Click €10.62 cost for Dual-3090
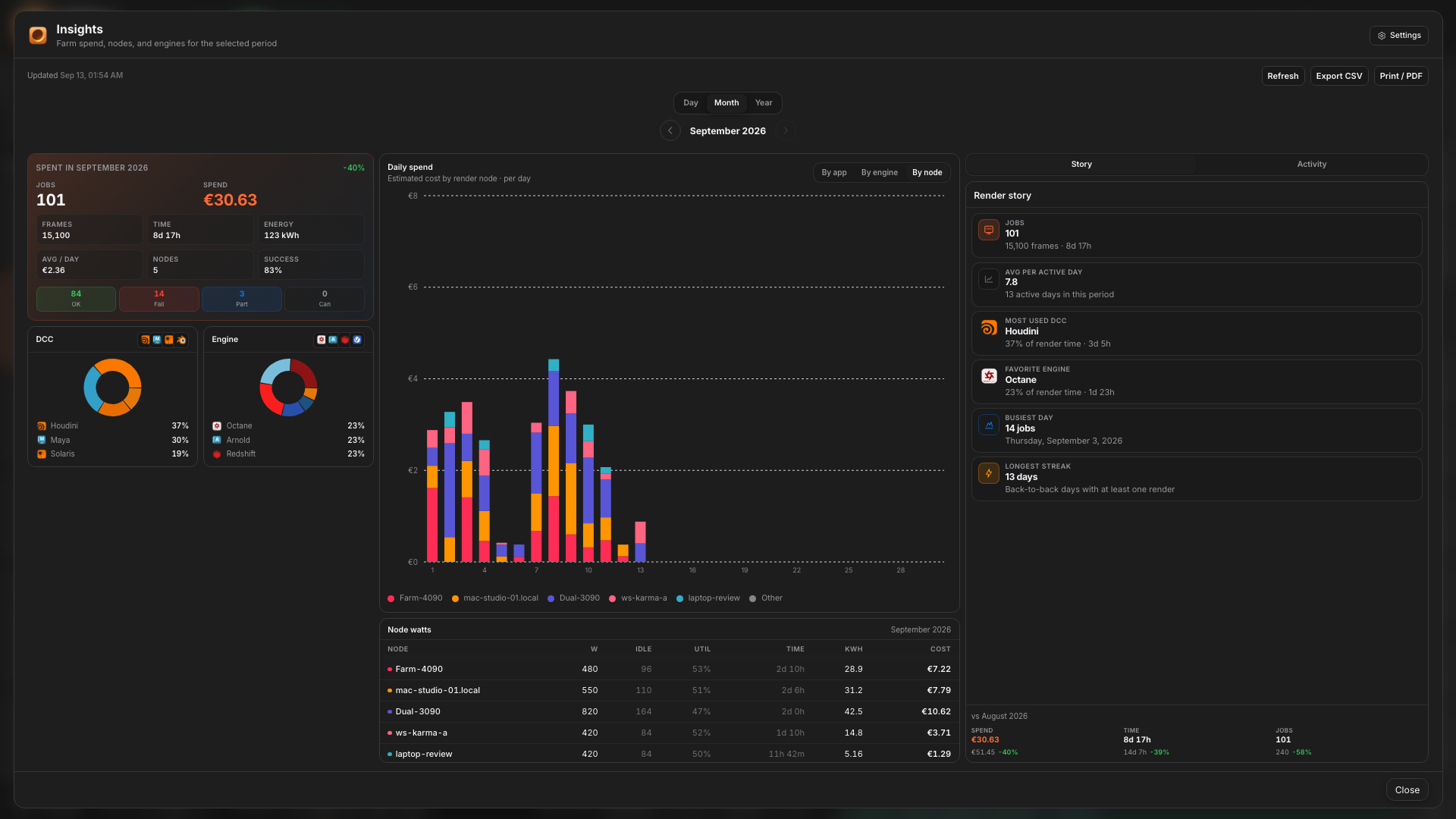The height and width of the screenshot is (819, 1456). 936,712
